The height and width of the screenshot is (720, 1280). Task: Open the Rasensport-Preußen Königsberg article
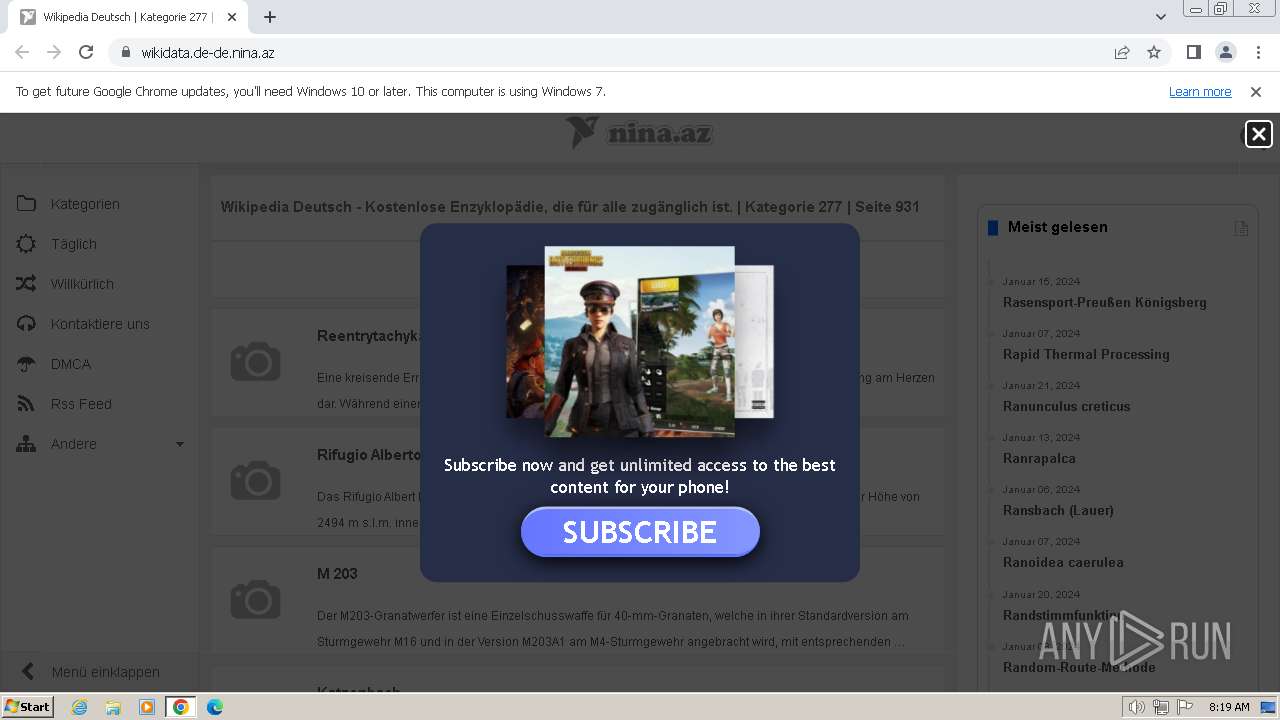[1105, 302]
